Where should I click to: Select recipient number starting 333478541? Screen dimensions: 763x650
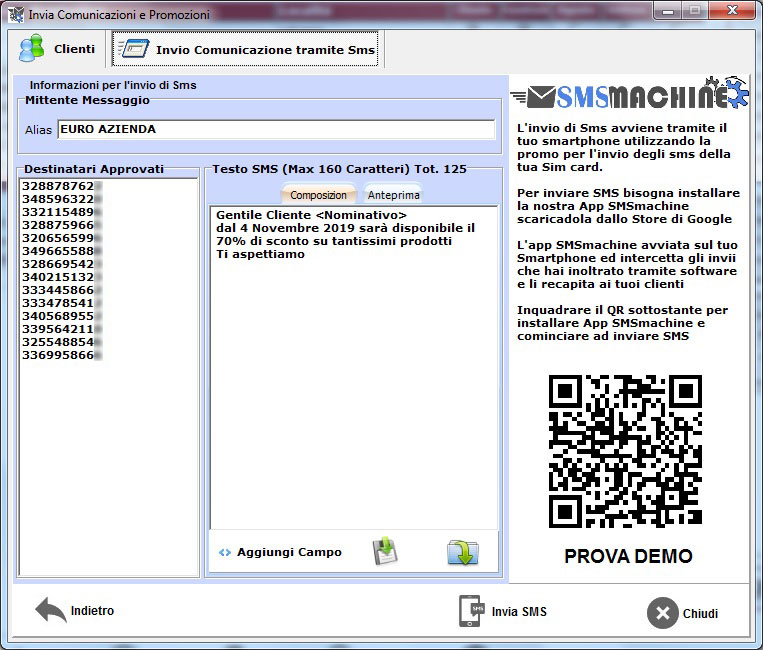[62, 303]
